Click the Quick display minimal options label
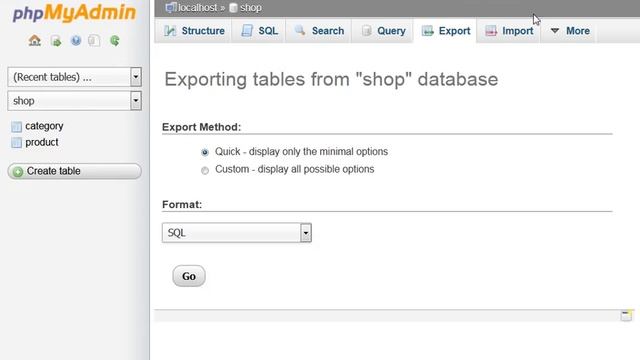 [301, 151]
